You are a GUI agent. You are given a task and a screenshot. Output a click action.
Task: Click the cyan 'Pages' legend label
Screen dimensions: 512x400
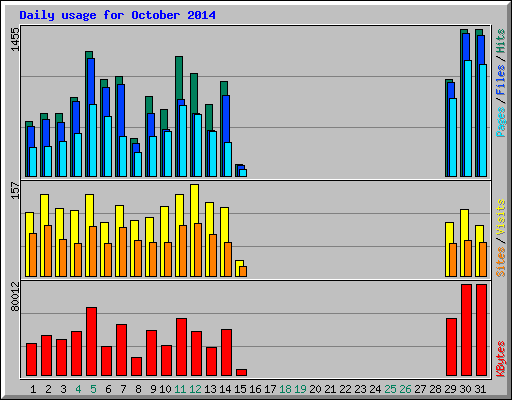coord(501,122)
